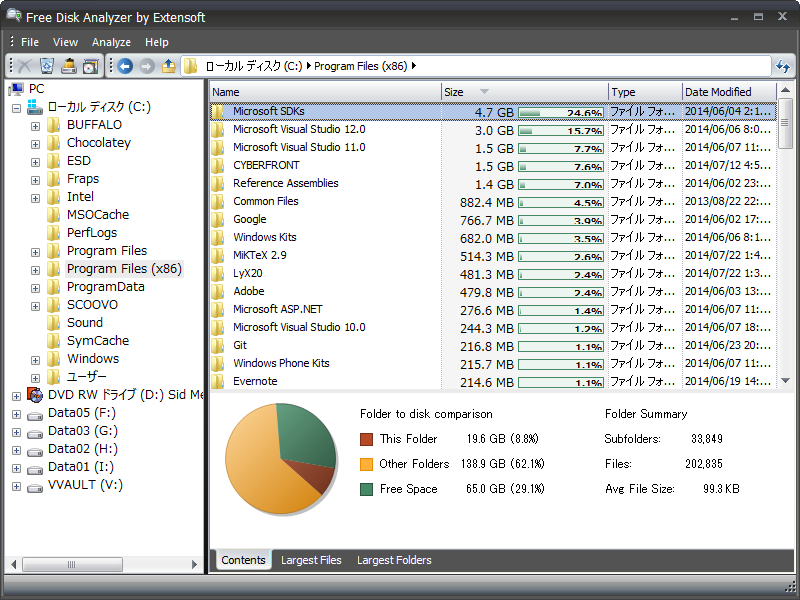Screen dimensions: 800x600
Task: Click the delete (X) toolbar icon
Action: coord(24,66)
